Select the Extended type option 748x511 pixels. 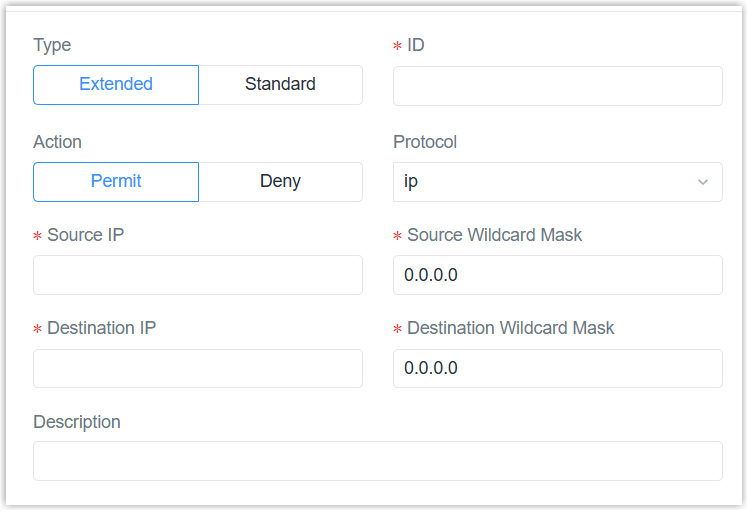116,85
